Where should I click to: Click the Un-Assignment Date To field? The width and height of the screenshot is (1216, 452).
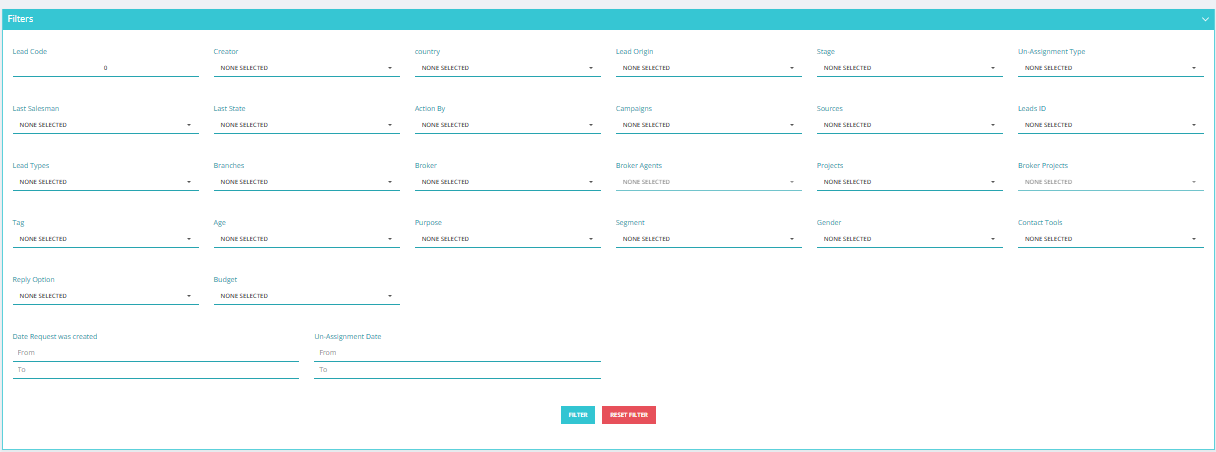(x=457, y=370)
